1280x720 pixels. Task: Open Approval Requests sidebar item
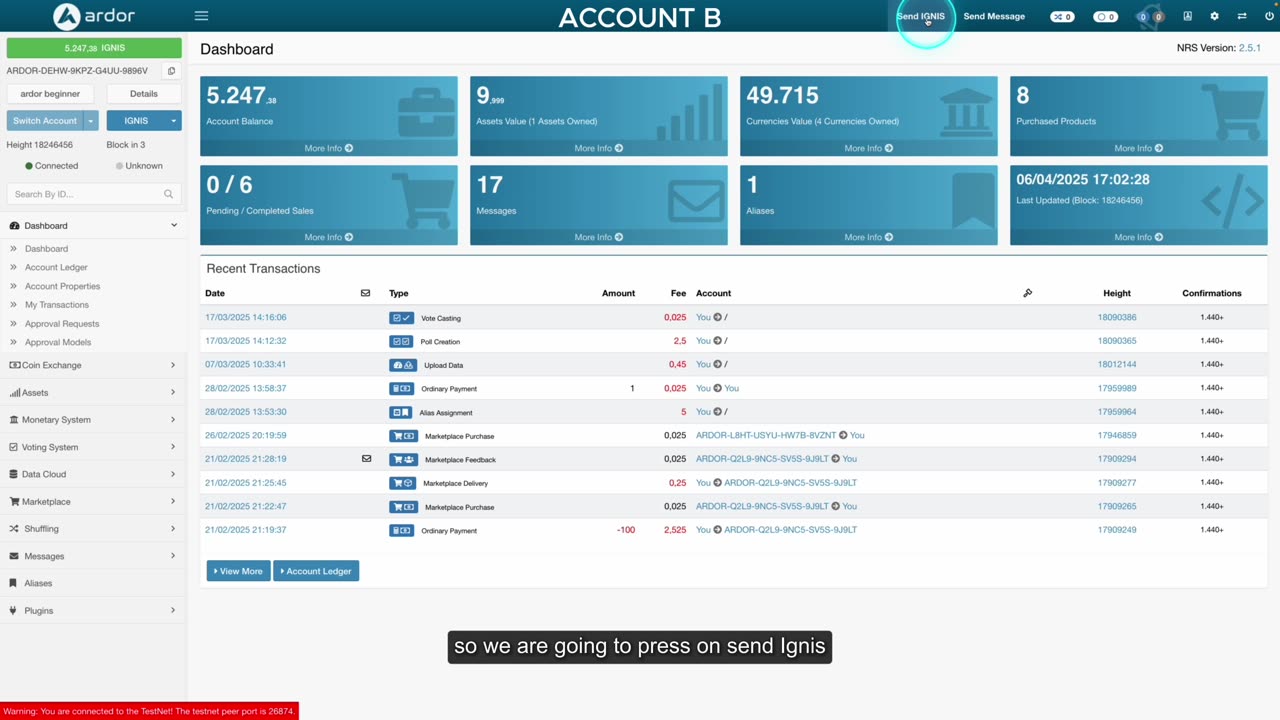(62, 324)
